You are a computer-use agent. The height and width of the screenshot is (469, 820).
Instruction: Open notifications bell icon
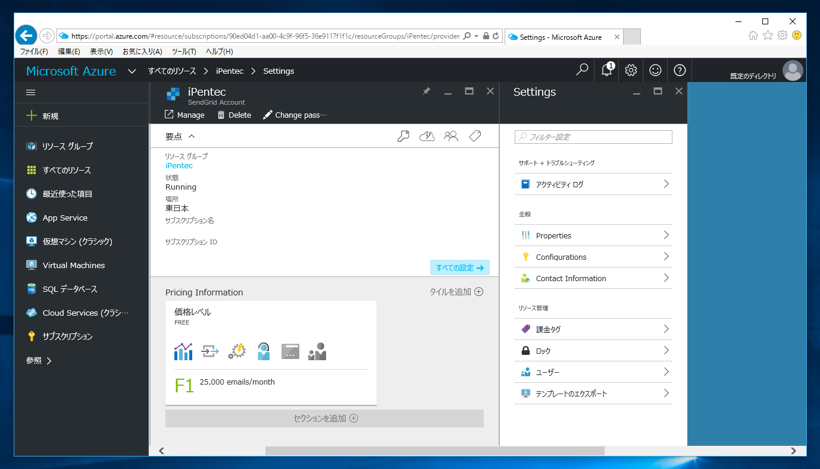607,70
